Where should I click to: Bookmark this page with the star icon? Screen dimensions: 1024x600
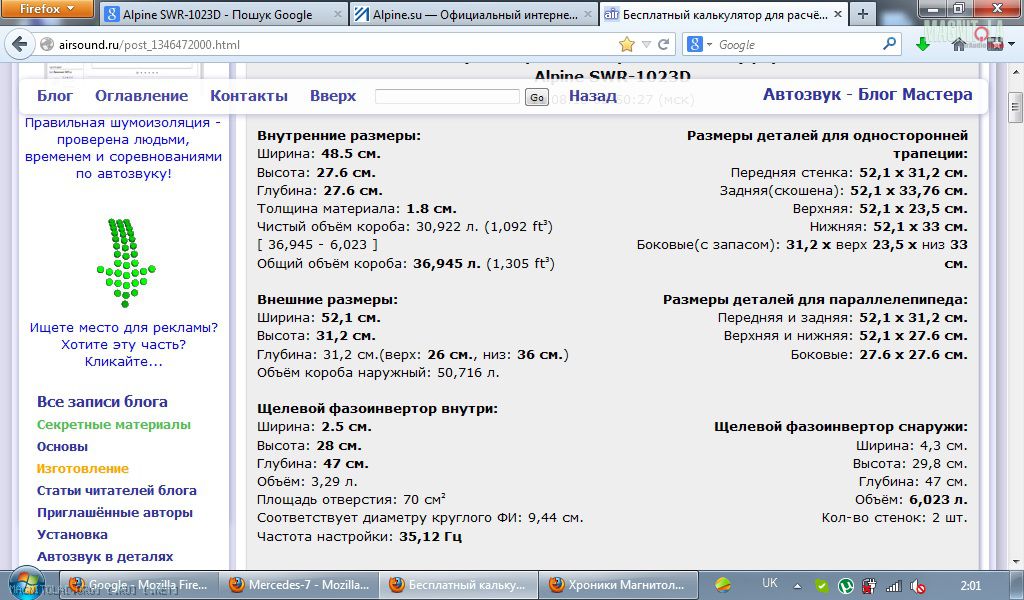tap(626, 44)
